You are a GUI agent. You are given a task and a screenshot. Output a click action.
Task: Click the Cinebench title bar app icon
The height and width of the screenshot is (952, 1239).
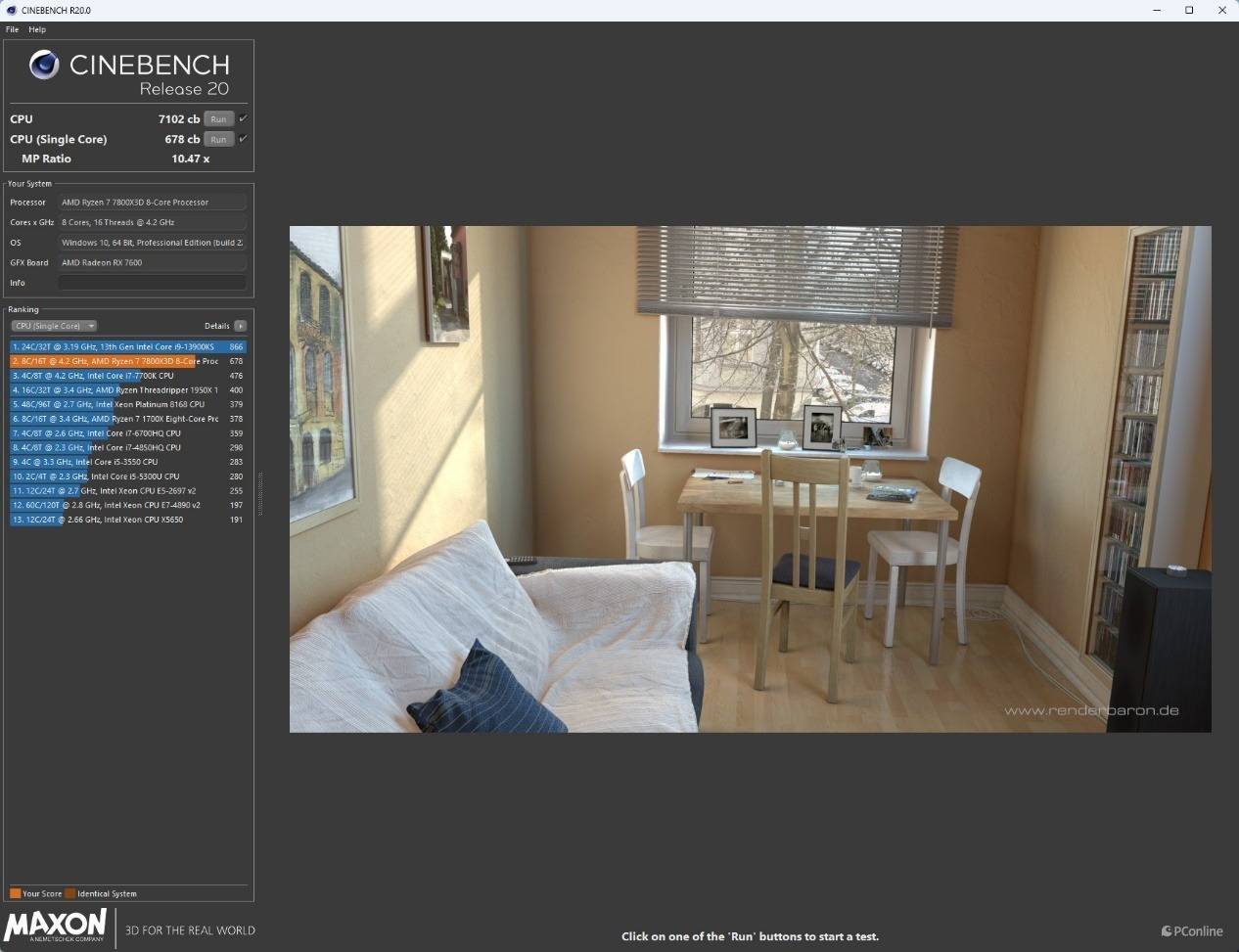pyautogui.click(x=10, y=10)
